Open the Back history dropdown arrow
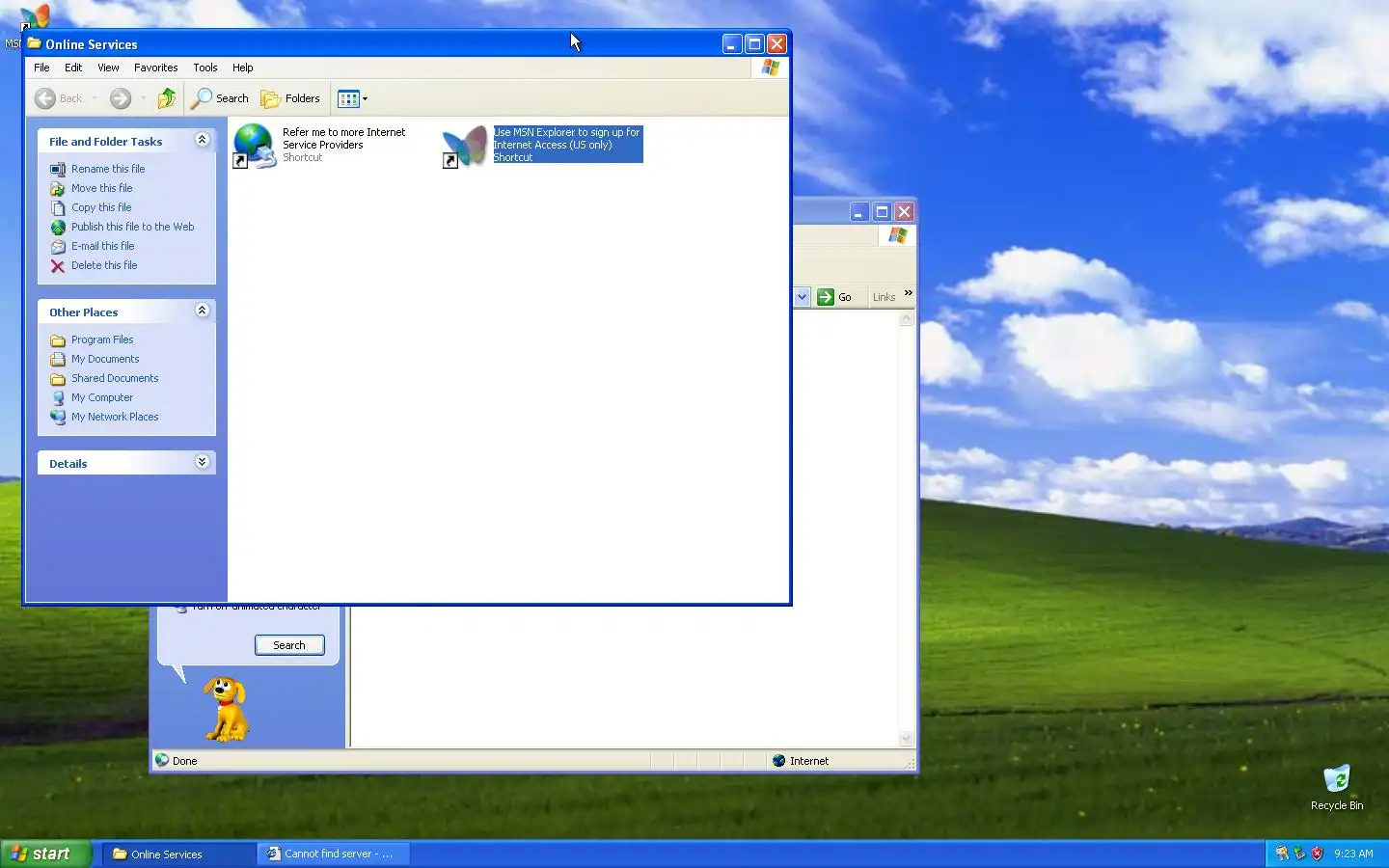 click(94, 98)
